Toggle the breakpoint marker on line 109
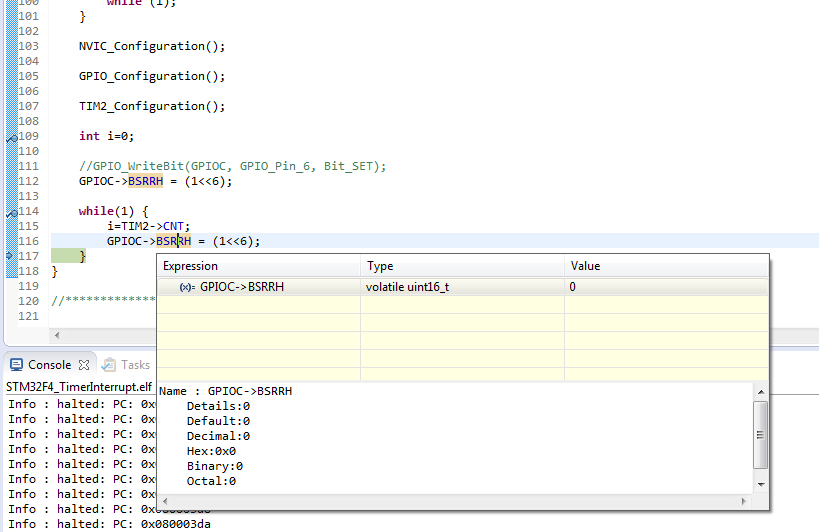 pyautogui.click(x=11, y=138)
